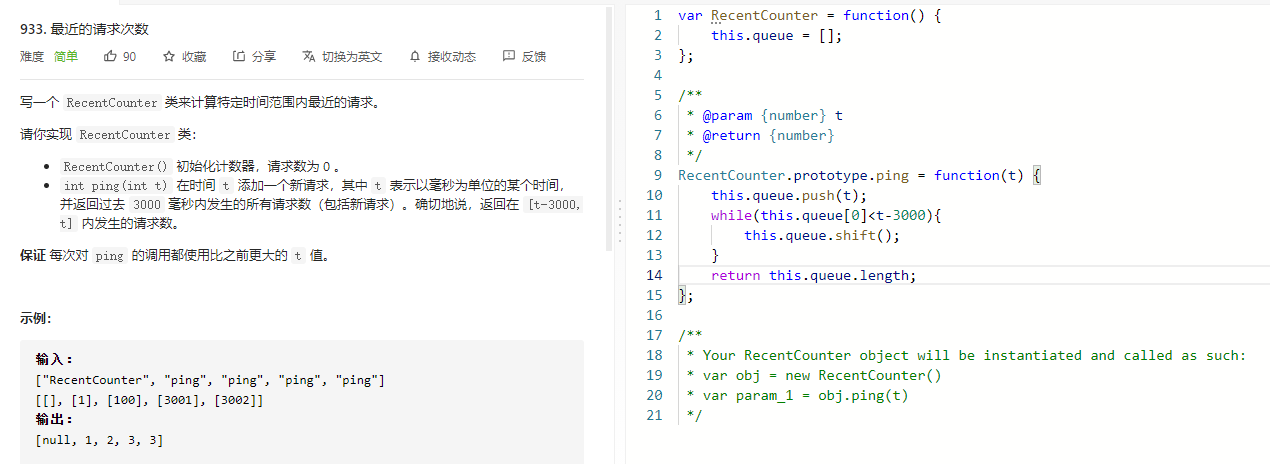Image resolution: width=1270 pixels, height=464 pixels.
Task: Click line number 4 in the editor gutter
Action: pos(657,75)
